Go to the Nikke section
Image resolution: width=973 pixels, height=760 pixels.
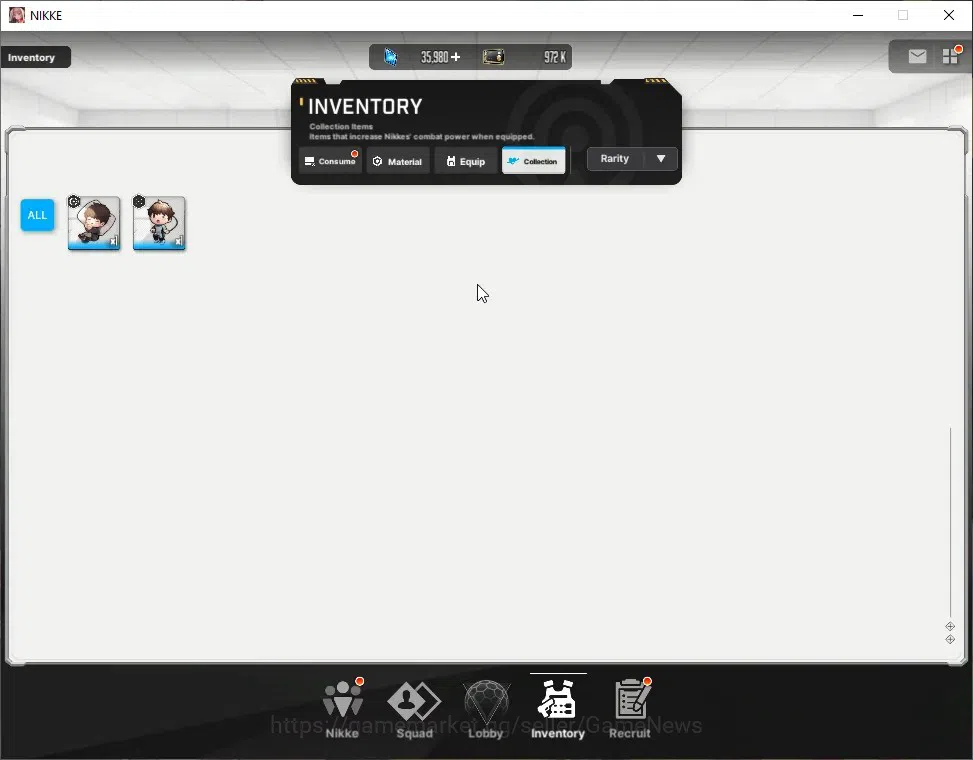[x=342, y=709]
